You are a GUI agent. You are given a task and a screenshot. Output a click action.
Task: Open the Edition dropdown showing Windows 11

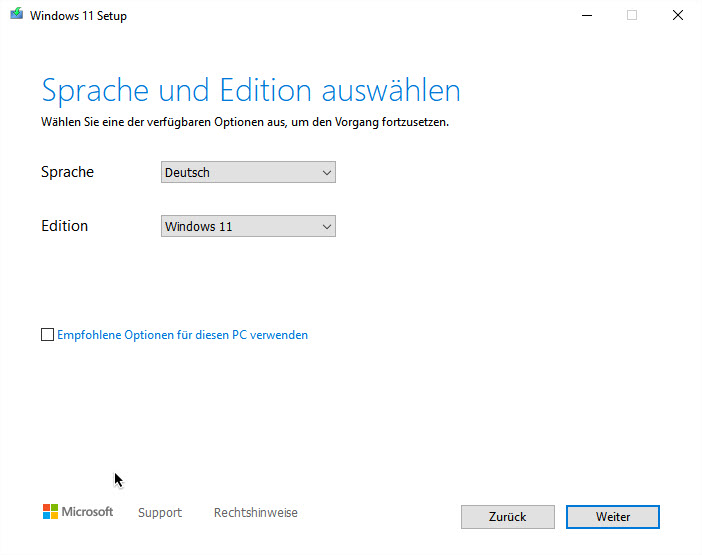click(248, 226)
